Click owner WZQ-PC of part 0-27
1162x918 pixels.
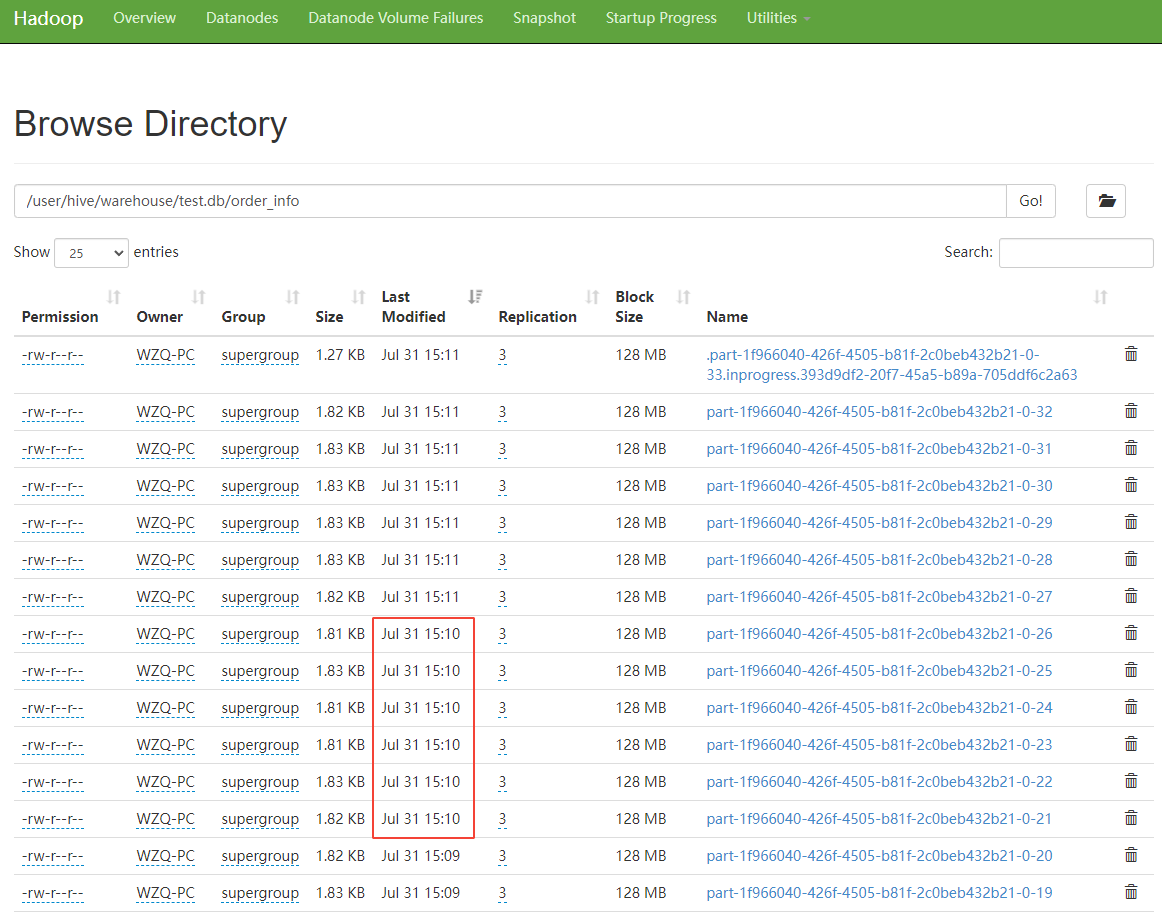(165, 597)
